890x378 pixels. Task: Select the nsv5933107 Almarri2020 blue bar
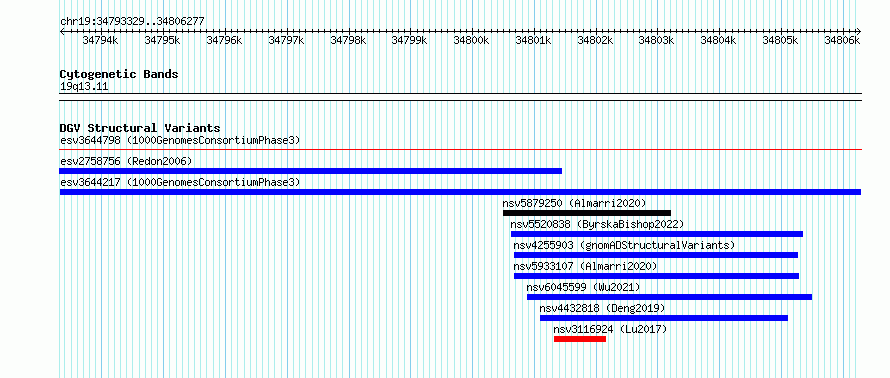(656, 276)
